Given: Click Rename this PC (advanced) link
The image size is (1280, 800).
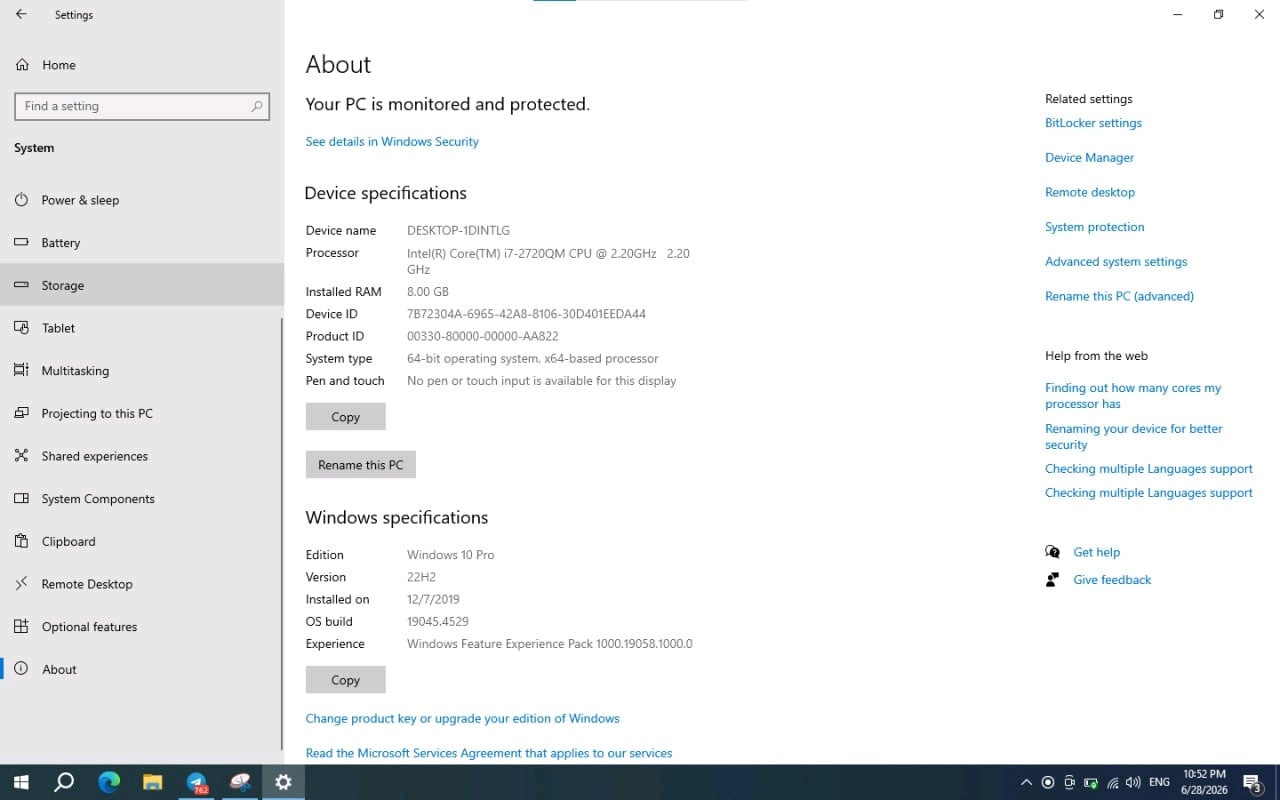Looking at the screenshot, I should (1119, 296).
